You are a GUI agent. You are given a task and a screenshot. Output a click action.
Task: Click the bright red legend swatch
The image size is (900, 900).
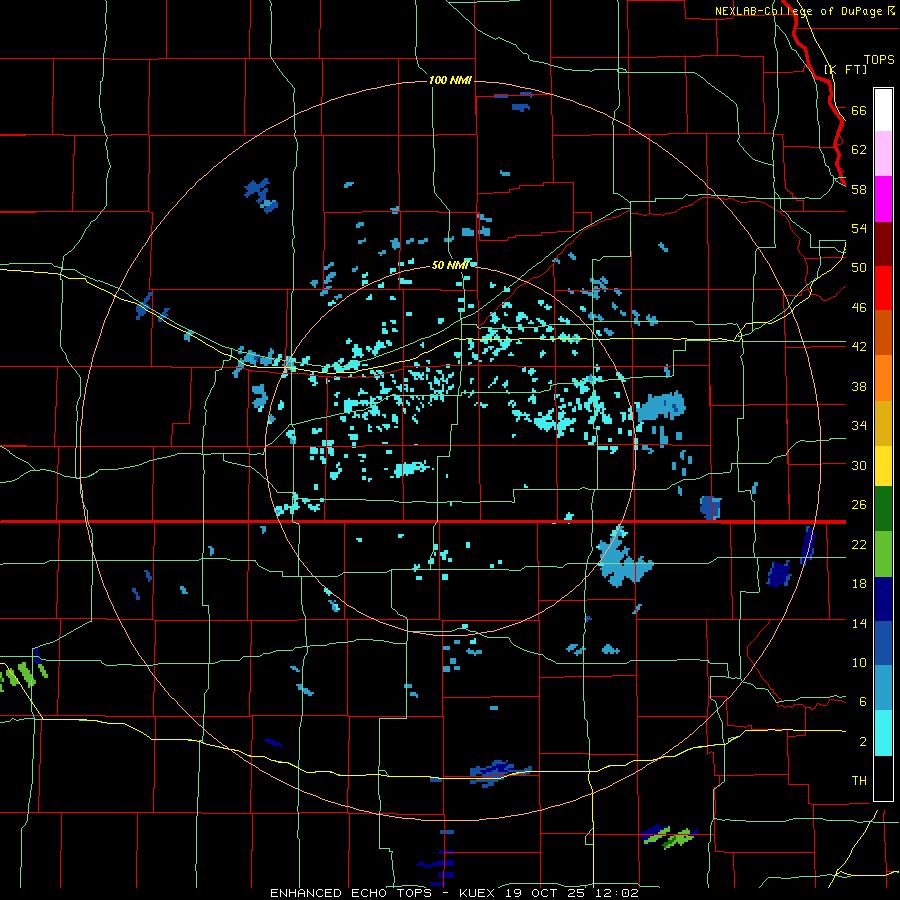(x=883, y=288)
